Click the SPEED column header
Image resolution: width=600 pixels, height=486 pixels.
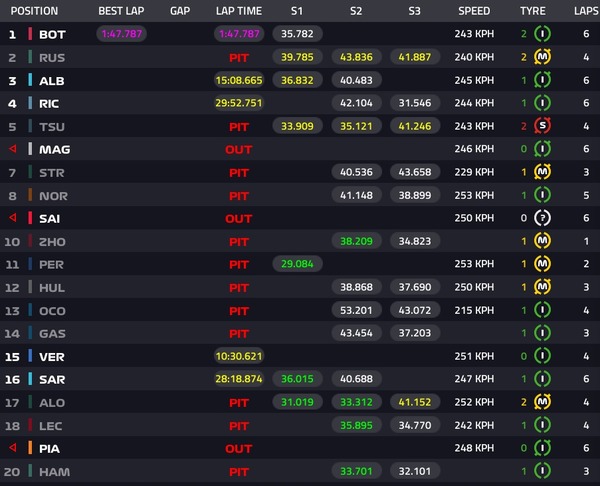tap(474, 11)
